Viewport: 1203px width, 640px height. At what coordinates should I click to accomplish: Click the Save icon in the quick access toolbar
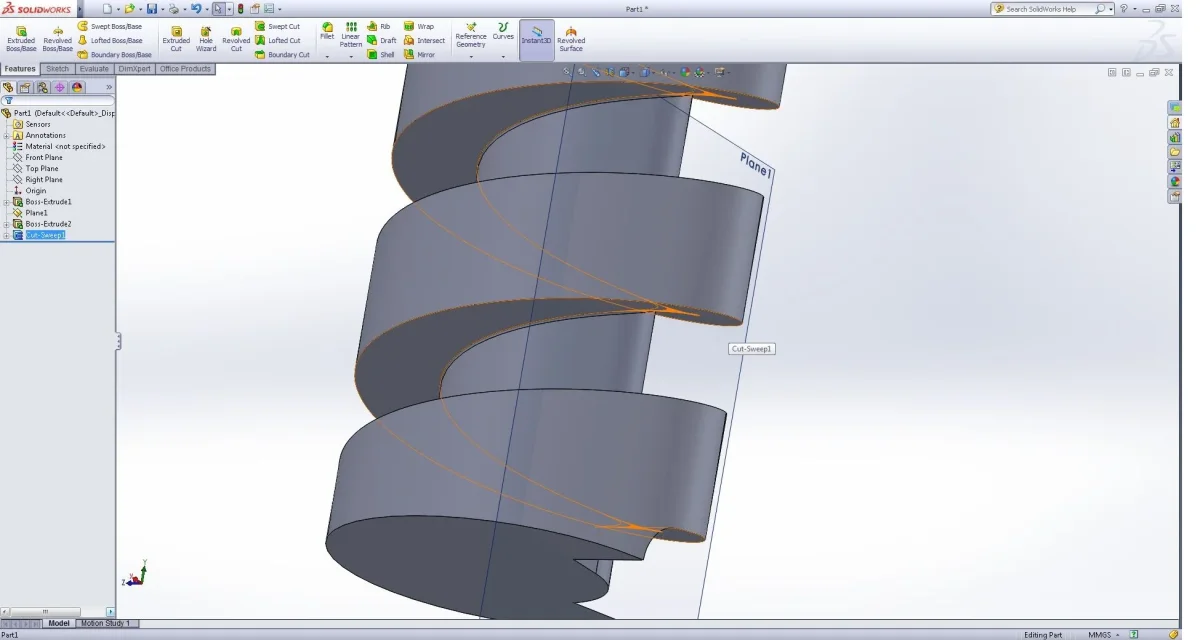151,9
